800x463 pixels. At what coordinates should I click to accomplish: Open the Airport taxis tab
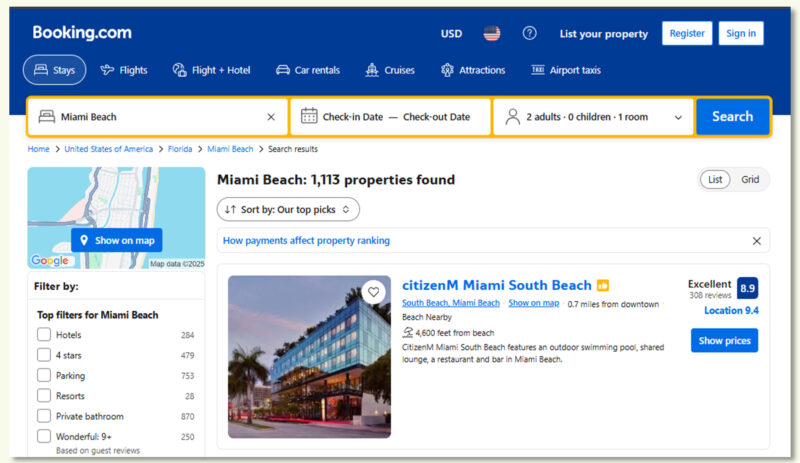click(566, 70)
